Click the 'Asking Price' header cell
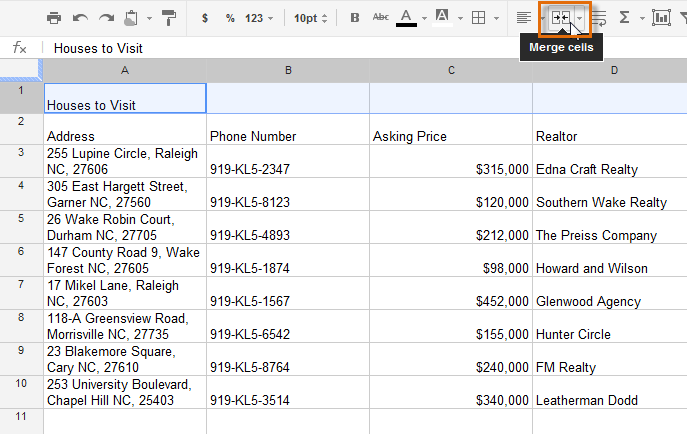 coord(451,129)
